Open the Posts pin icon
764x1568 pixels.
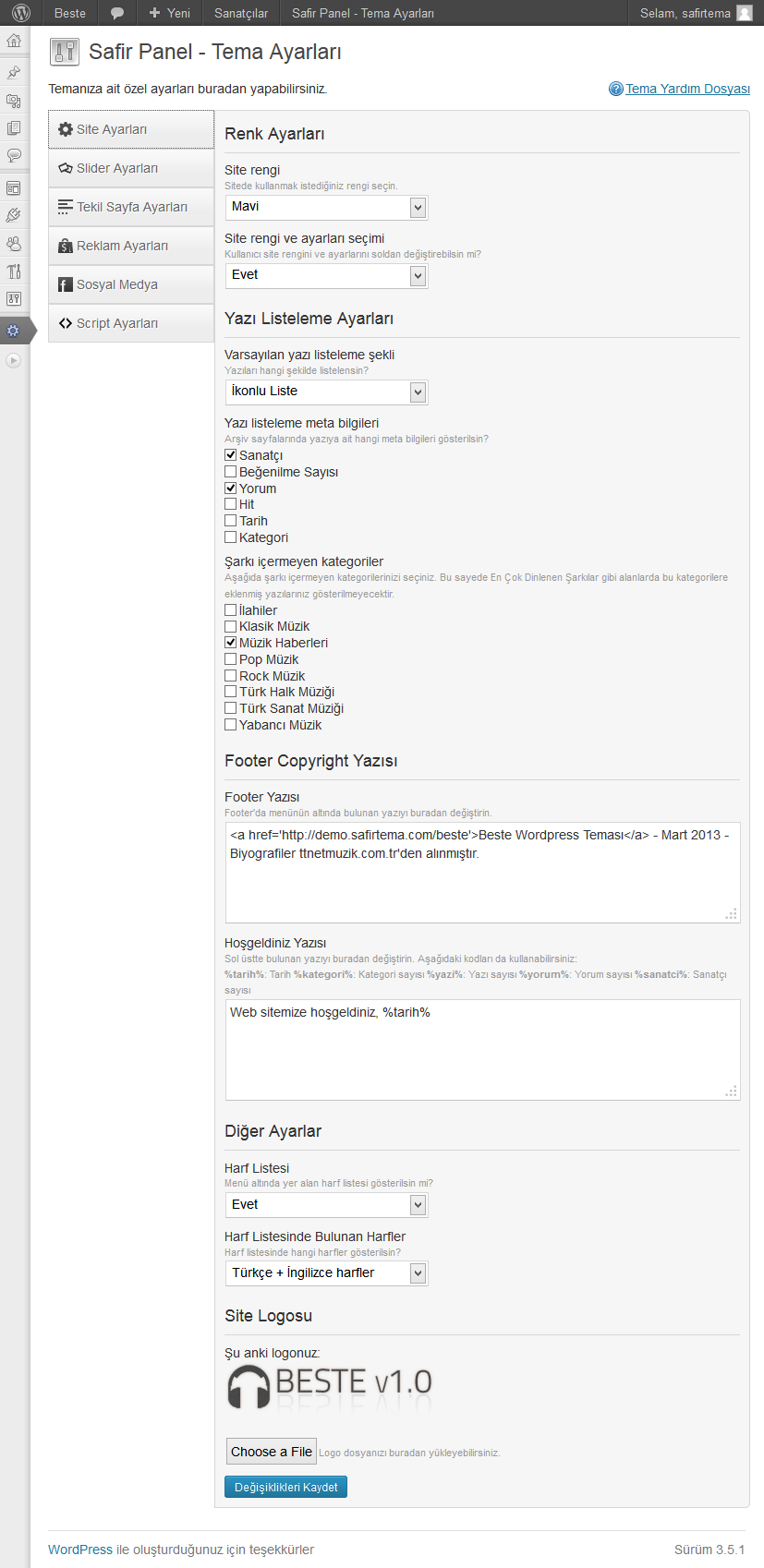(14, 72)
